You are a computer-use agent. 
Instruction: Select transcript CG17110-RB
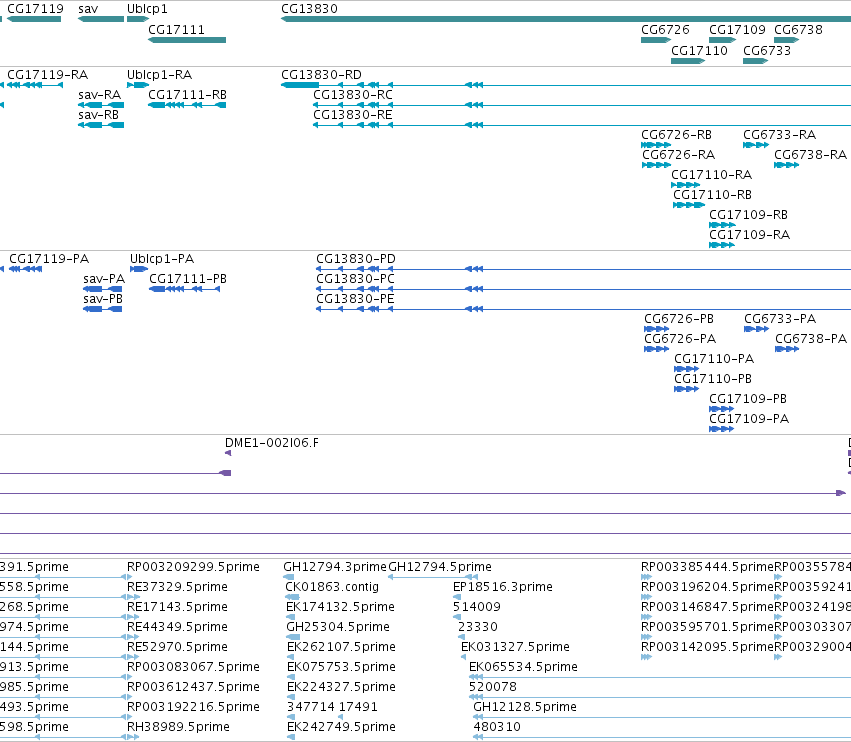click(x=712, y=194)
